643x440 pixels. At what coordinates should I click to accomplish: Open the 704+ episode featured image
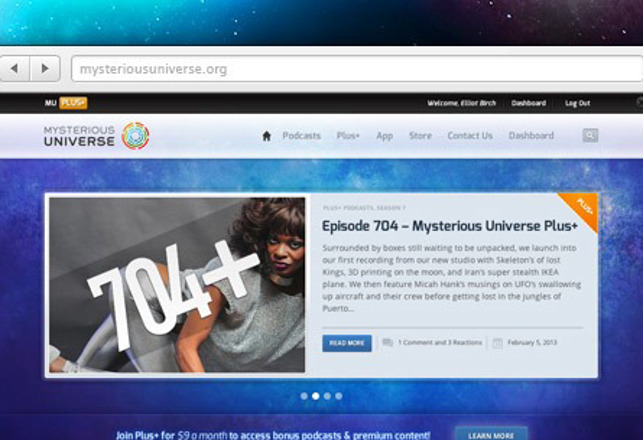point(177,285)
